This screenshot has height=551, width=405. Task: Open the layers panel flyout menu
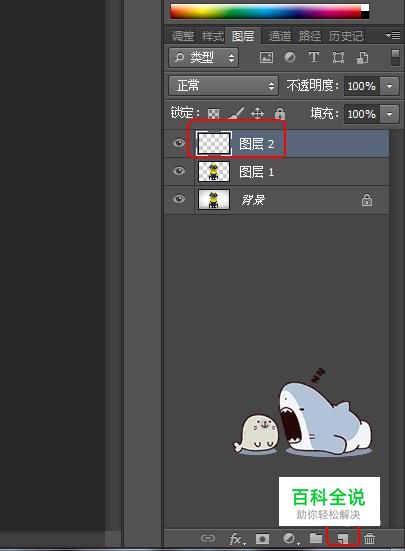(x=393, y=35)
